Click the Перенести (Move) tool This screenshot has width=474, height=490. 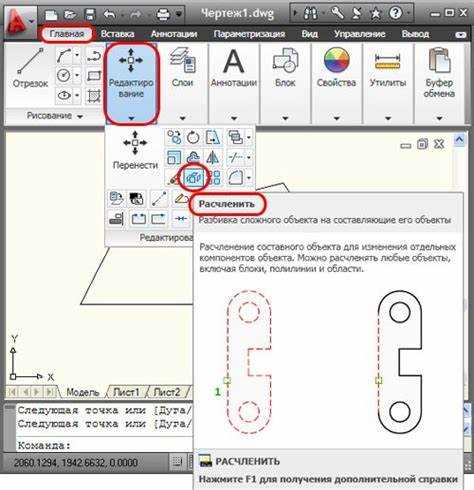click(135, 150)
